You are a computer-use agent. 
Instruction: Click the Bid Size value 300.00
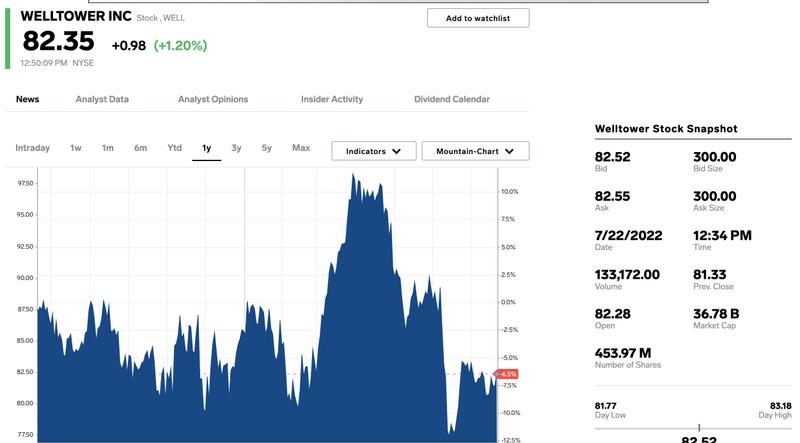(x=715, y=157)
